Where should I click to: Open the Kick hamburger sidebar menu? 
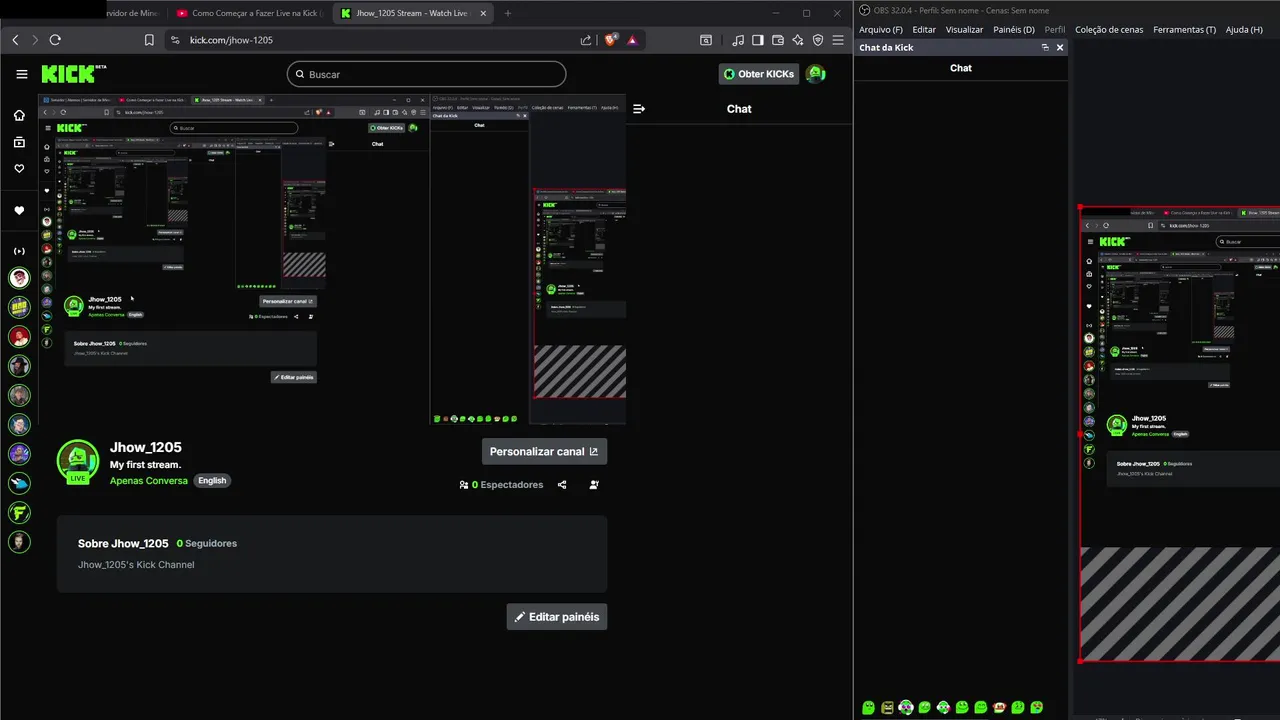pos(22,74)
